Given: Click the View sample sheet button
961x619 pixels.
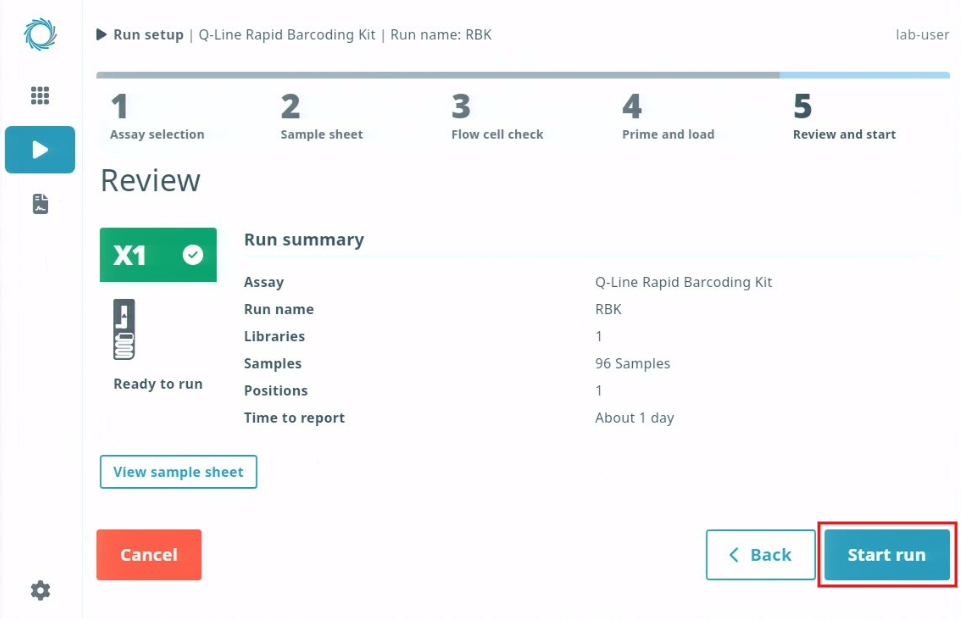Looking at the screenshot, I should pyautogui.click(x=178, y=472).
